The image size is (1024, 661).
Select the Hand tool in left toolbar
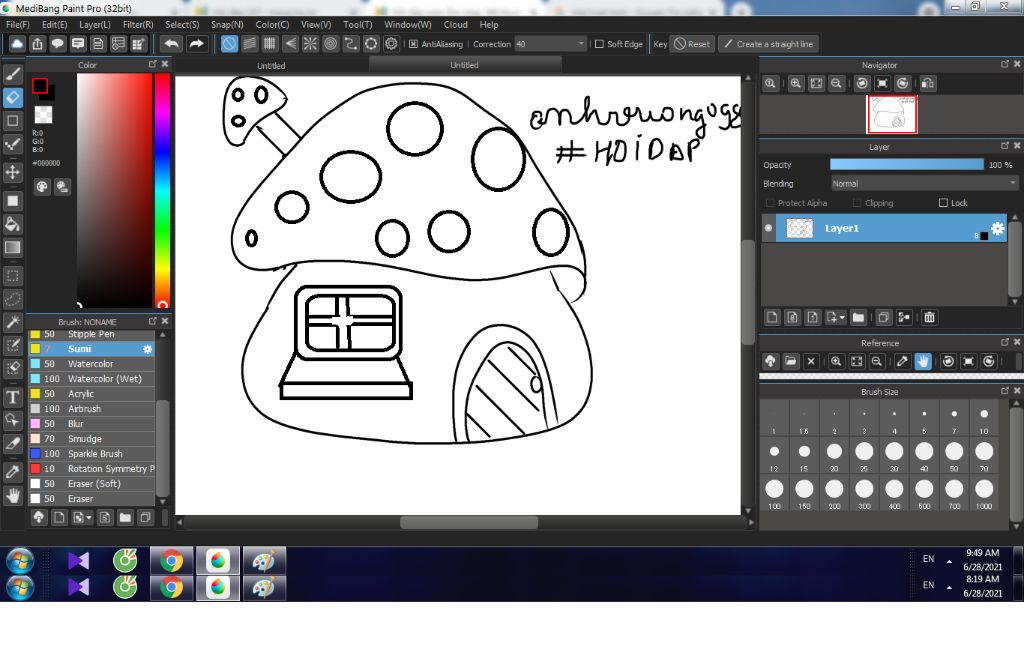tap(12, 495)
